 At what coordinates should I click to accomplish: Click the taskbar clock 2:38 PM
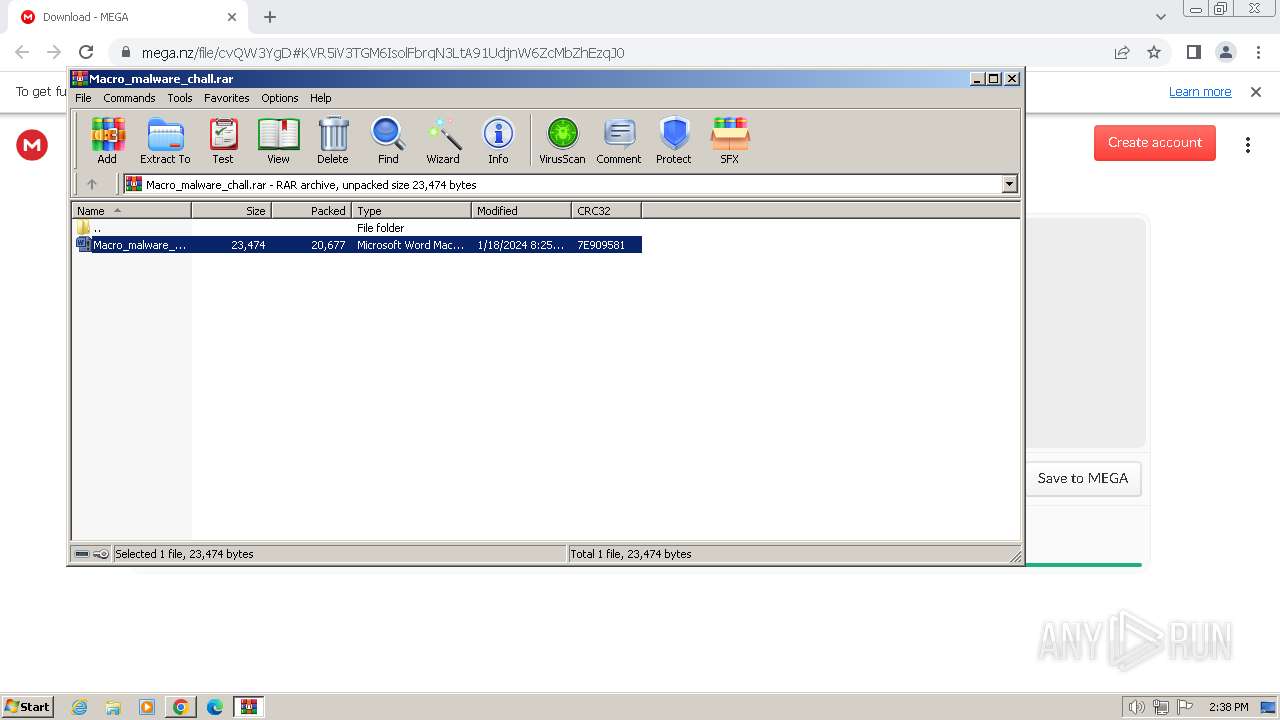pyautogui.click(x=1228, y=707)
